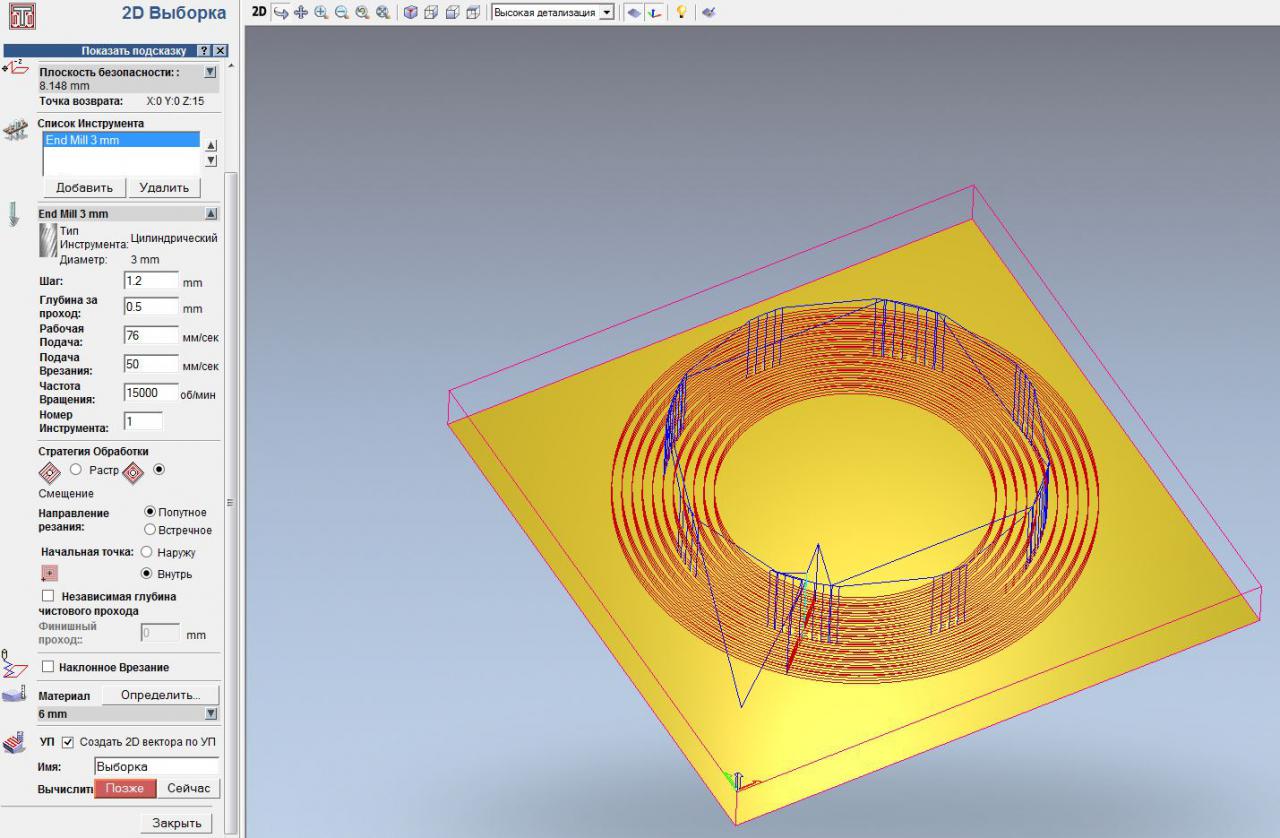Click the Имя field containing Выборка
Screen dimensions: 1280x838
(x=156, y=767)
